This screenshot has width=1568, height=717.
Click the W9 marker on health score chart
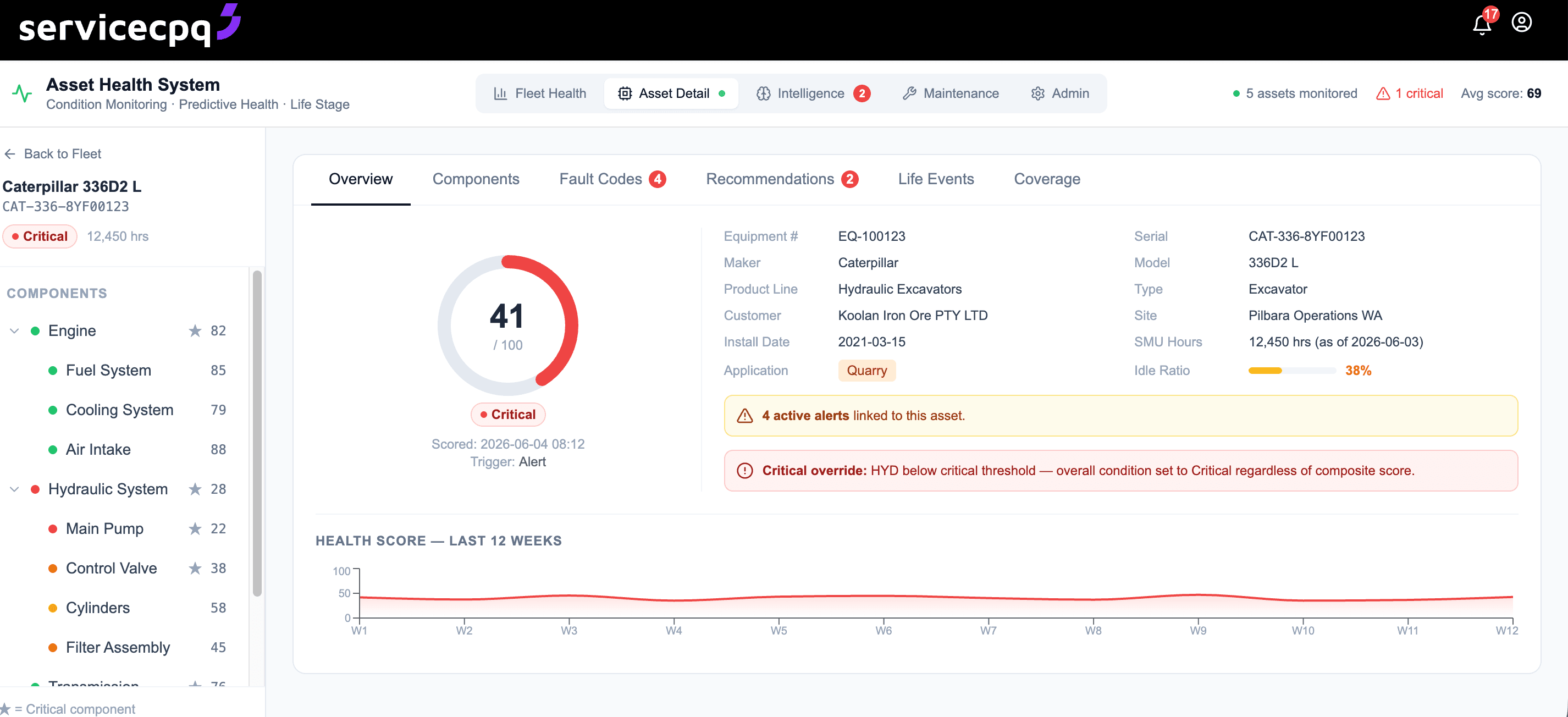pos(1197,631)
